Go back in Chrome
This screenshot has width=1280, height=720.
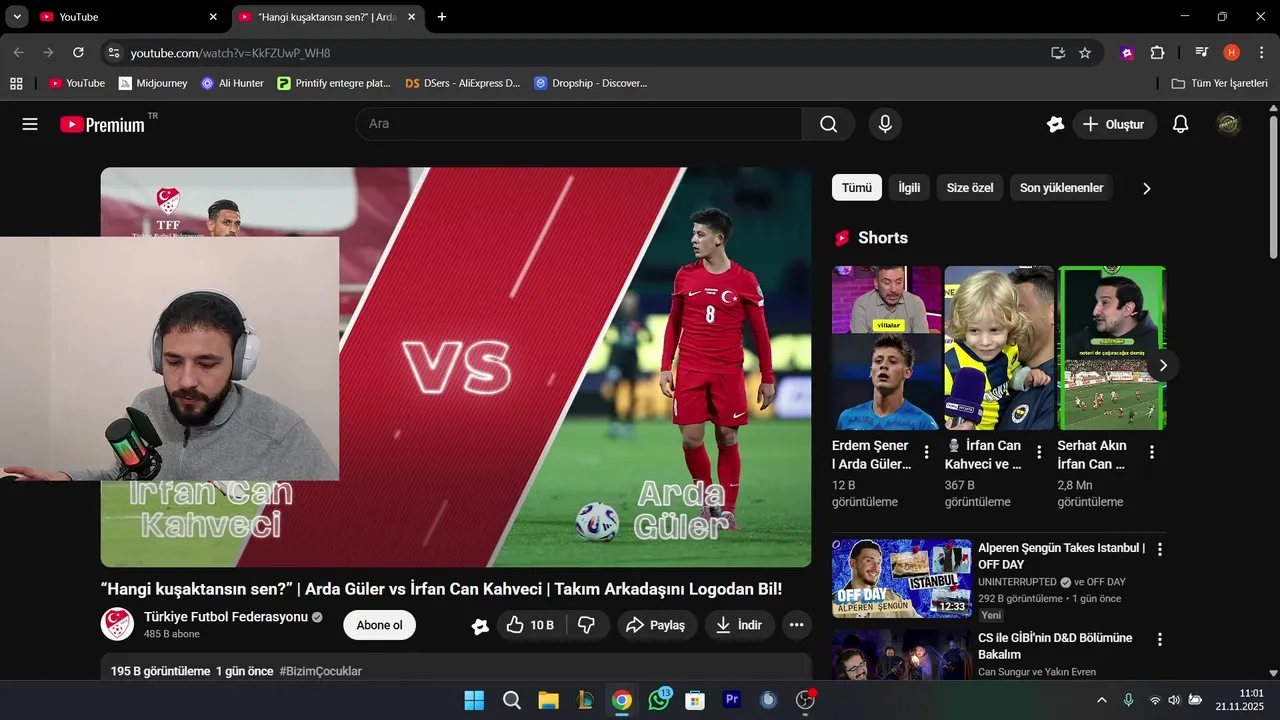coord(18,52)
